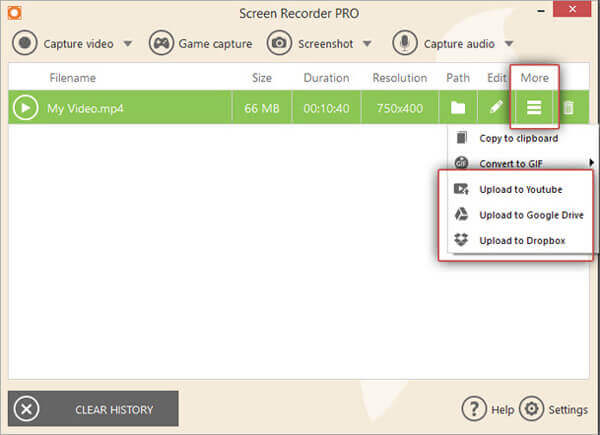Open Help via the question mark icon
The height and width of the screenshot is (435, 600).
pos(474,409)
